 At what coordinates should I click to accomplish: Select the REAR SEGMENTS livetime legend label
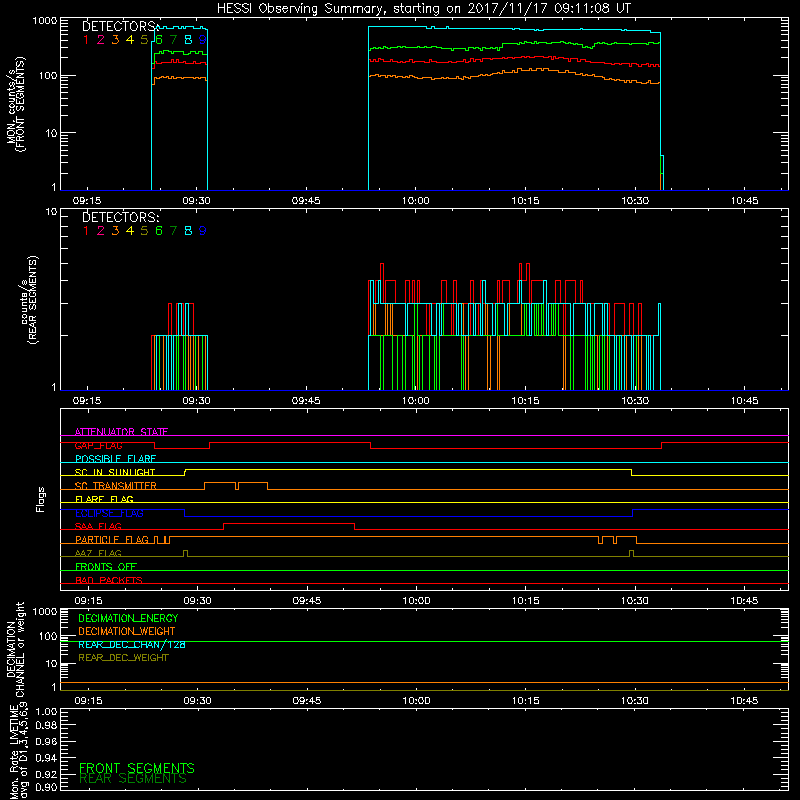coord(133,779)
